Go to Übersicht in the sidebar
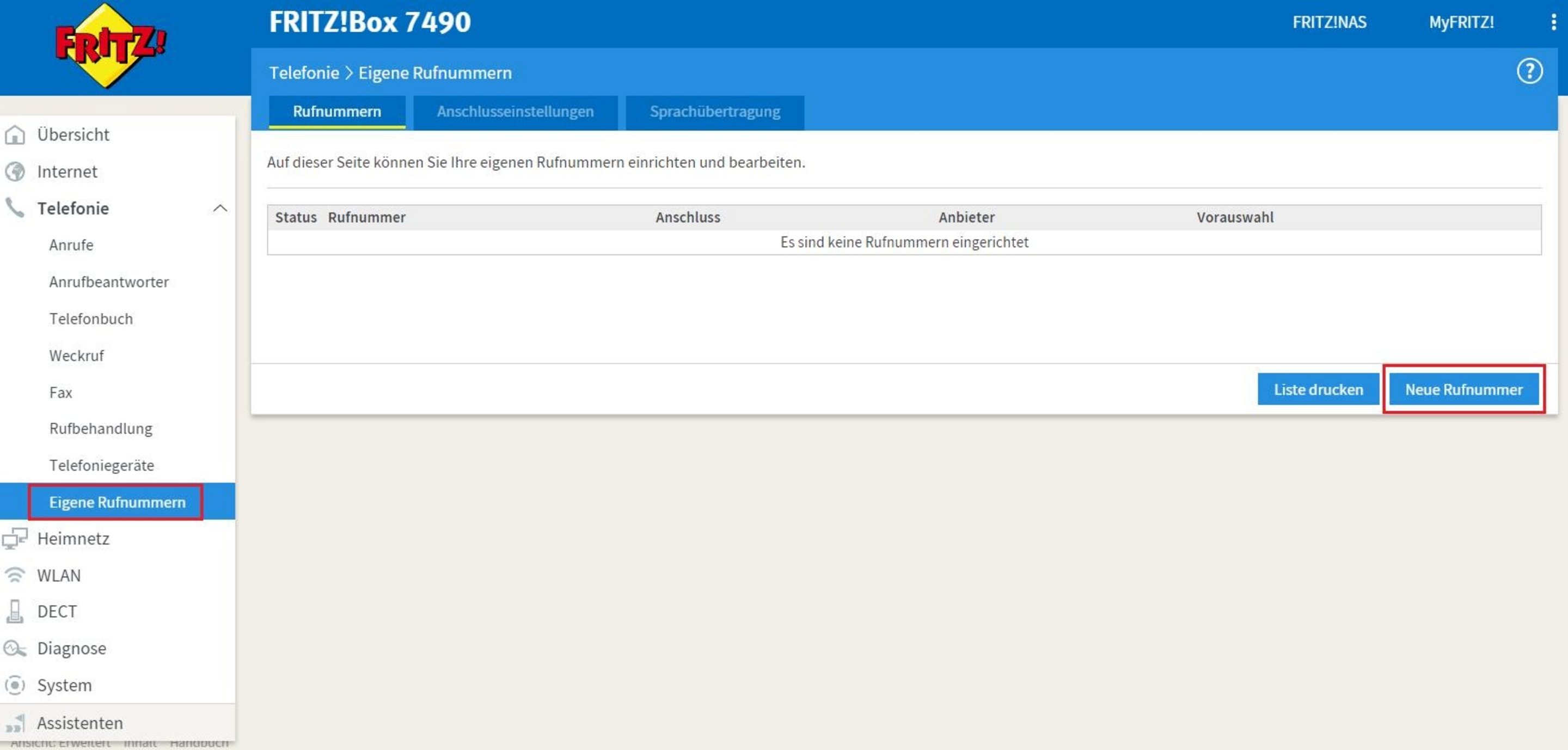 pyautogui.click(x=73, y=135)
